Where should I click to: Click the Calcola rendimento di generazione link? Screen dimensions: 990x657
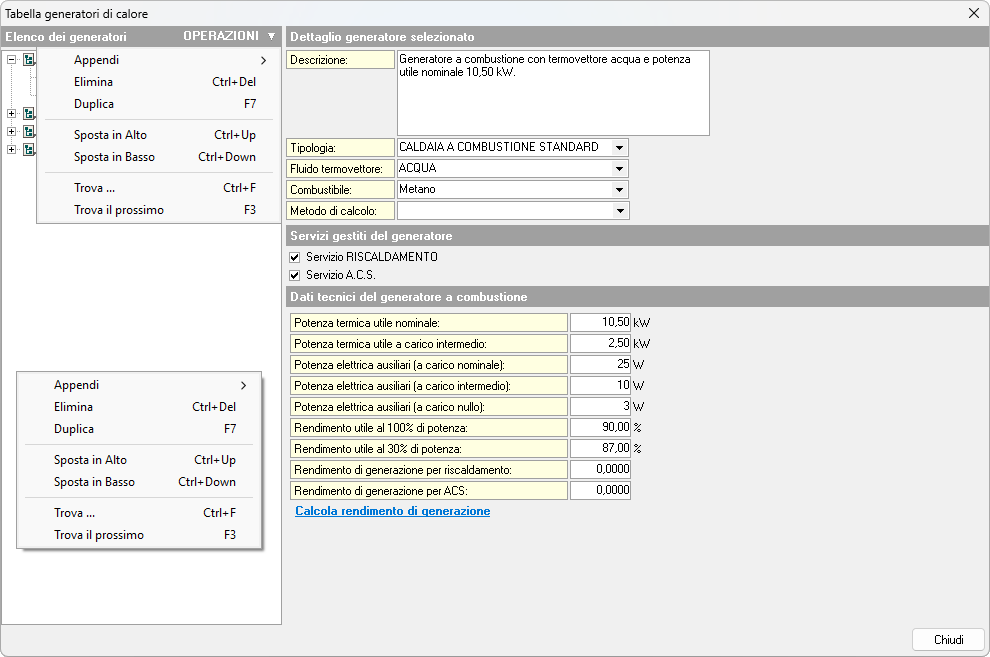(392, 511)
